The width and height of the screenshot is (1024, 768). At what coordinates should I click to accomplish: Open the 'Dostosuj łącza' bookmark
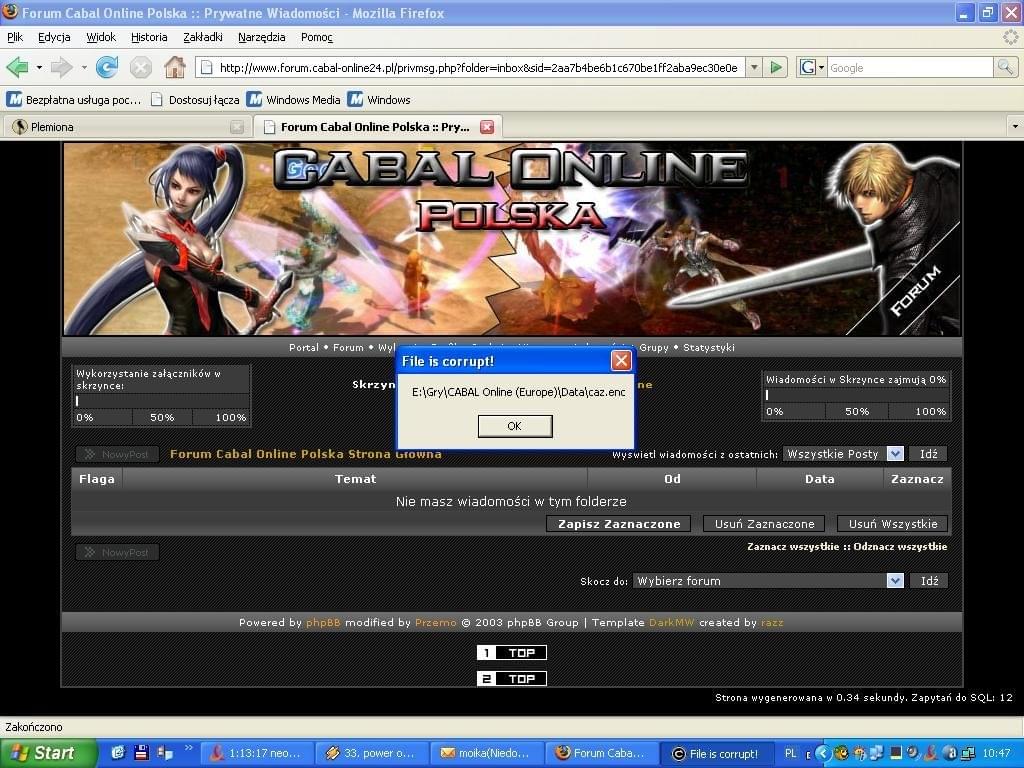(x=195, y=100)
